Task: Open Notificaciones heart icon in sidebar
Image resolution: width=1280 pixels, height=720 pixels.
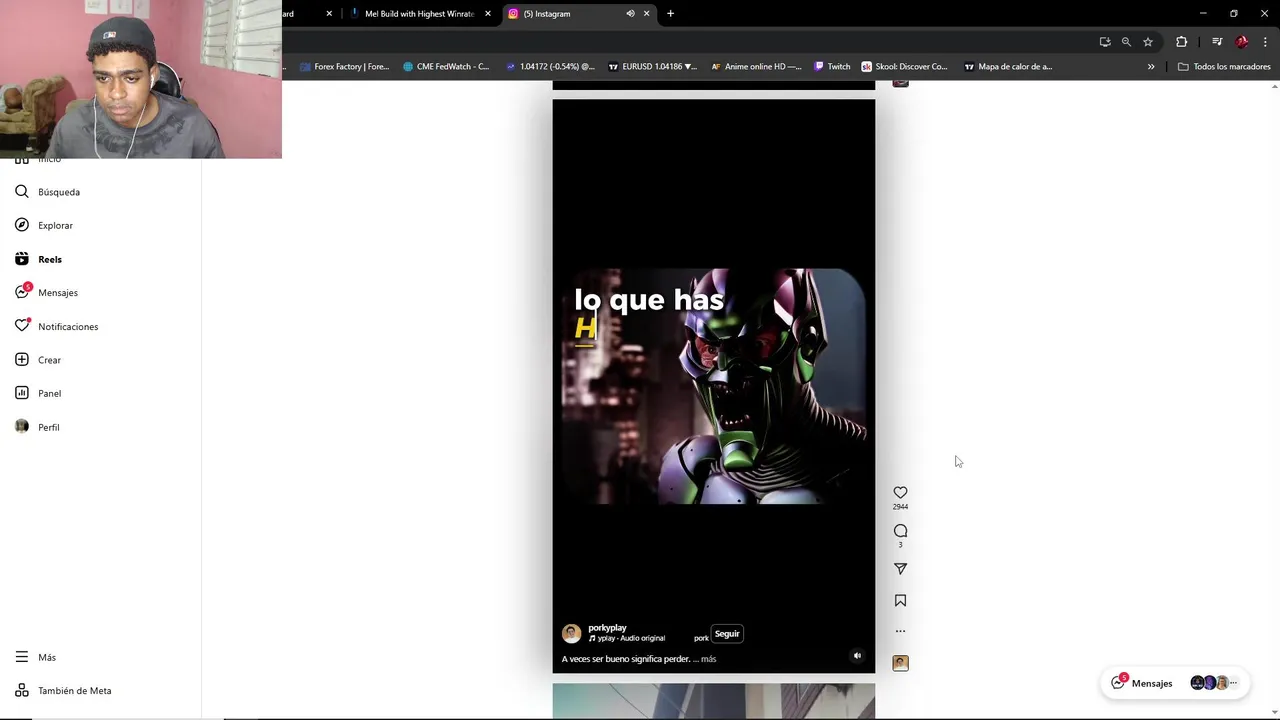Action: point(22,326)
